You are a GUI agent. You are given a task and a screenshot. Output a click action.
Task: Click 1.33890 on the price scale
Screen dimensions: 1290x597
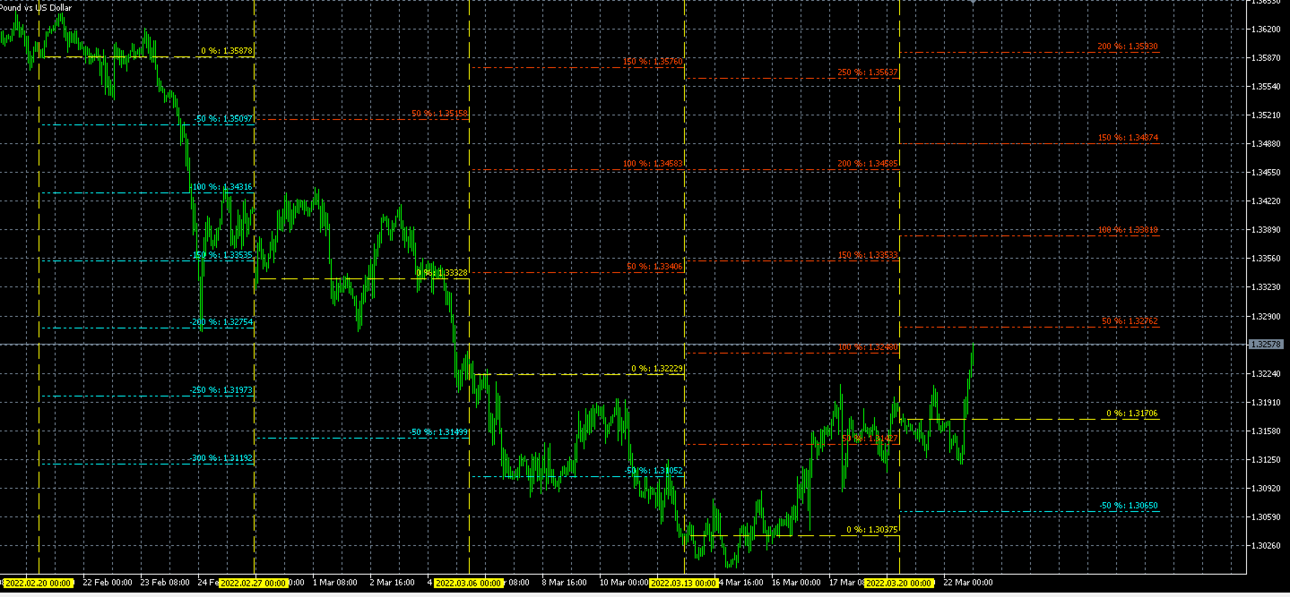[1266, 229]
